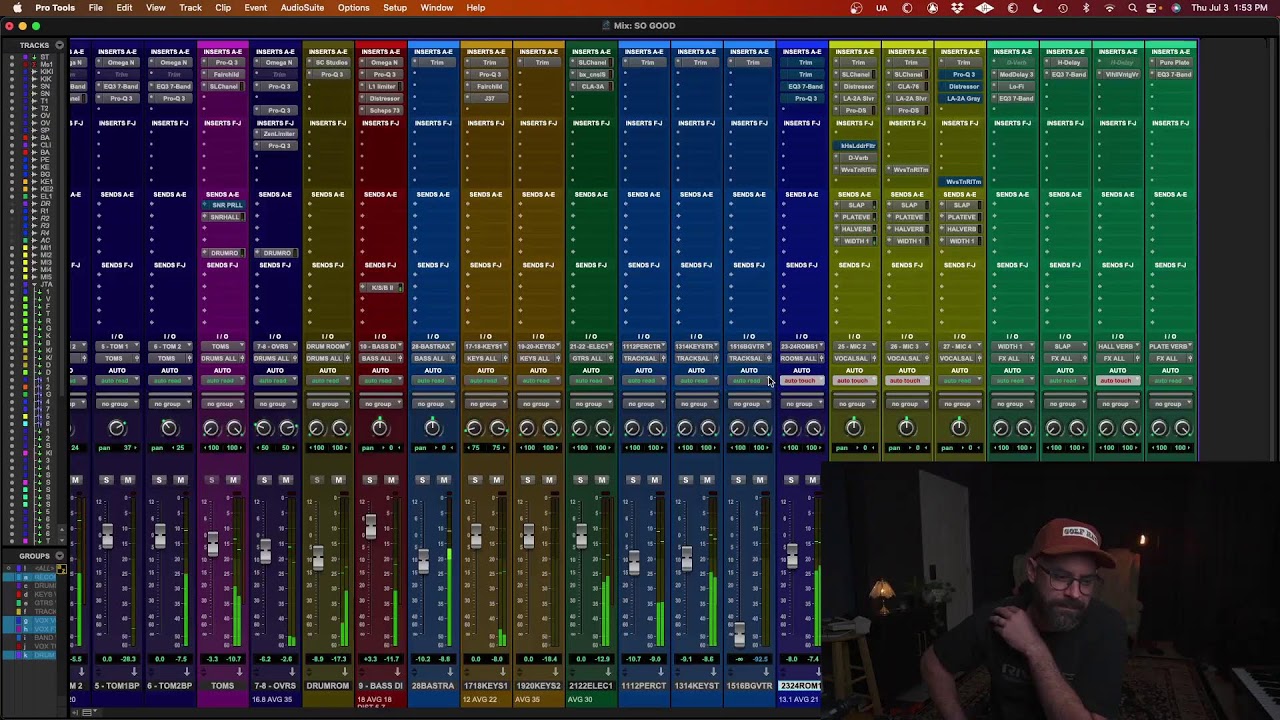Open 'GTRS ALL' output selector on 2122ELEC1 track

pos(591,358)
